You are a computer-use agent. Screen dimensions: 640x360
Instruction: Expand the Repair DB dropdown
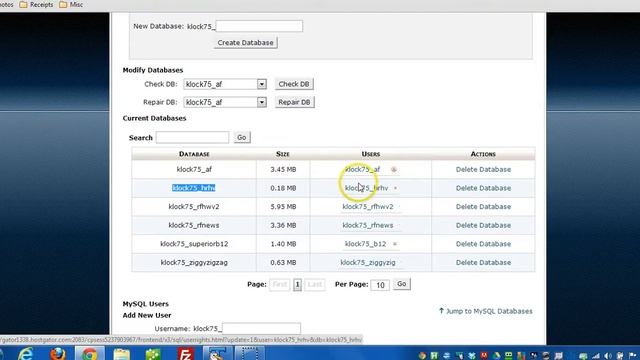(262, 102)
